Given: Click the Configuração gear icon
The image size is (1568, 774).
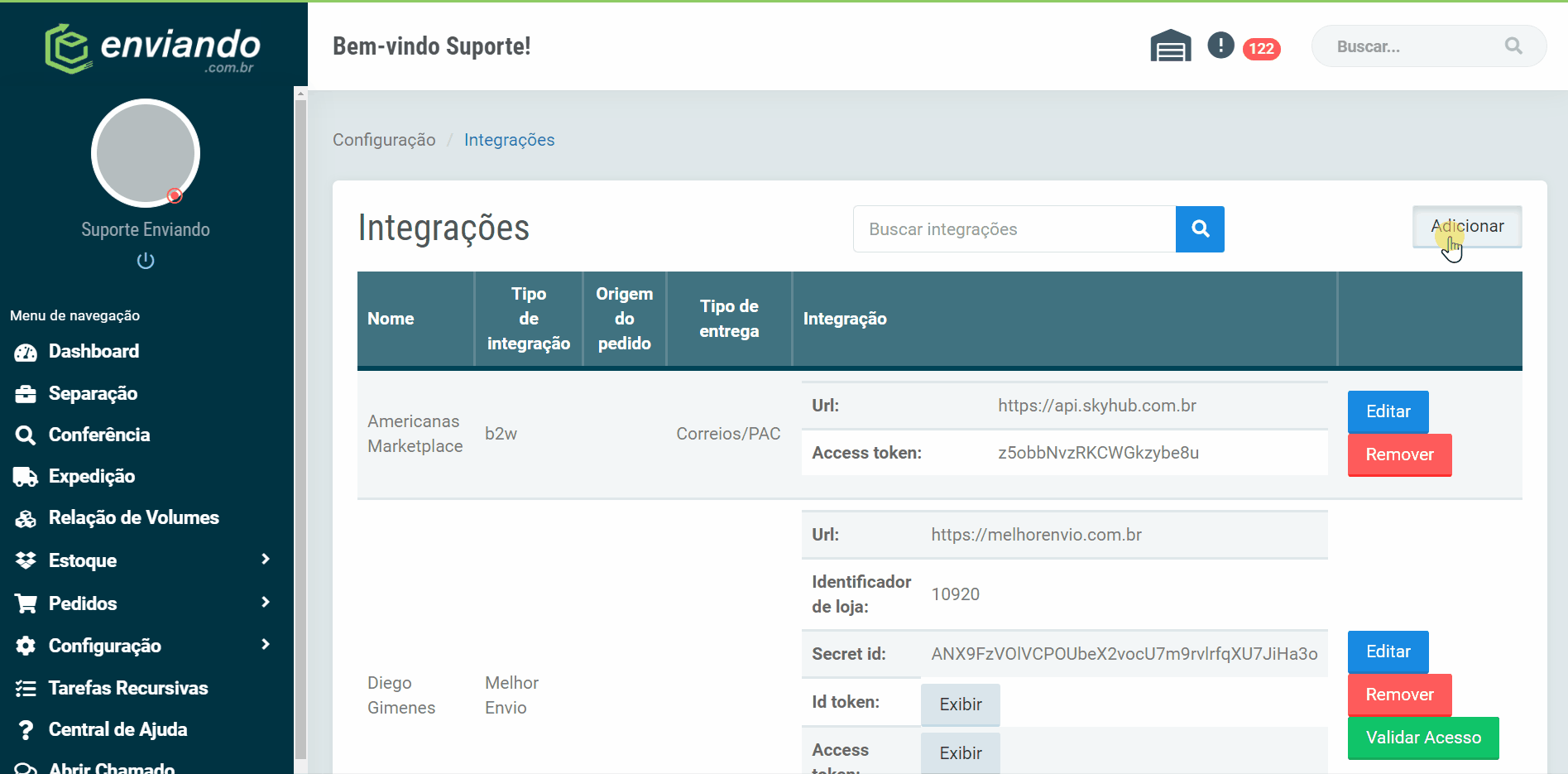Looking at the screenshot, I should [x=26, y=646].
